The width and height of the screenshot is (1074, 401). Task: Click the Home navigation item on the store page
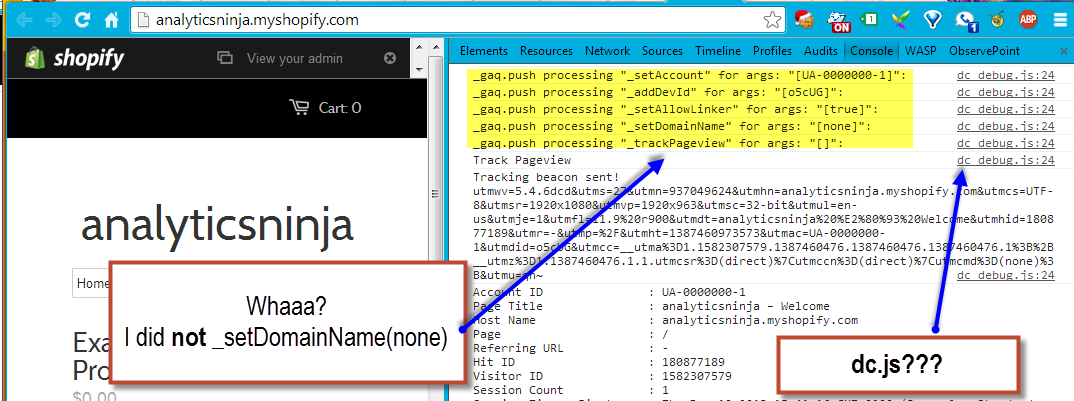click(92, 283)
